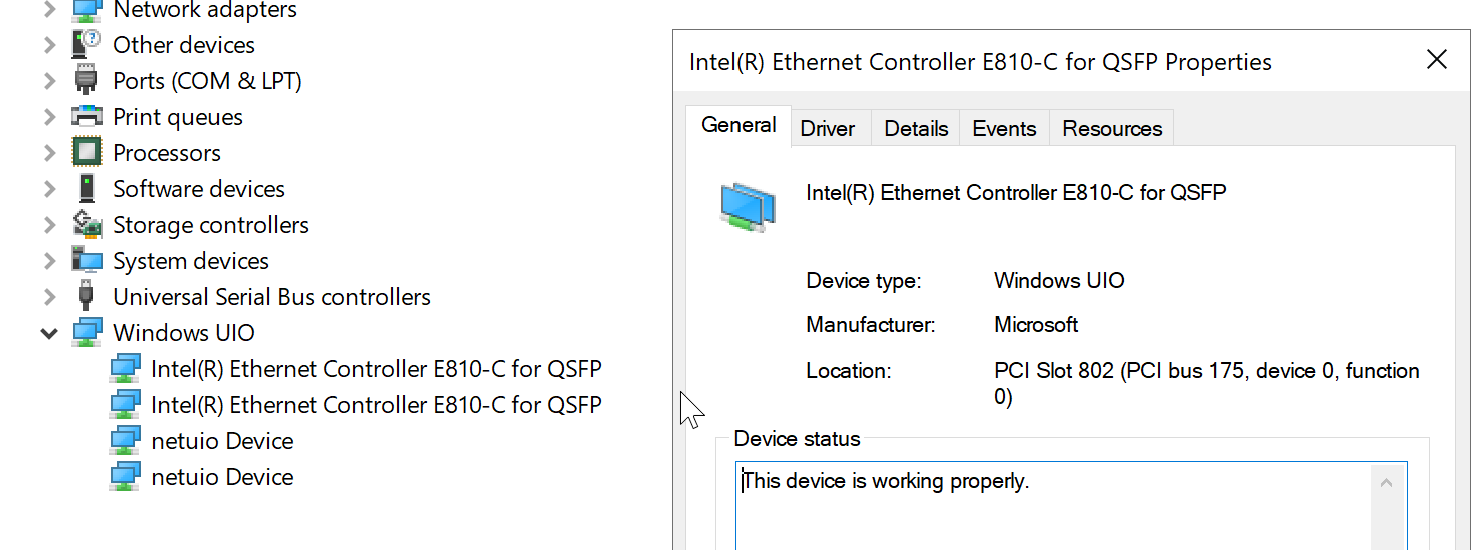
Task: Click the Software devices icon
Action: pyautogui.click(x=87, y=189)
